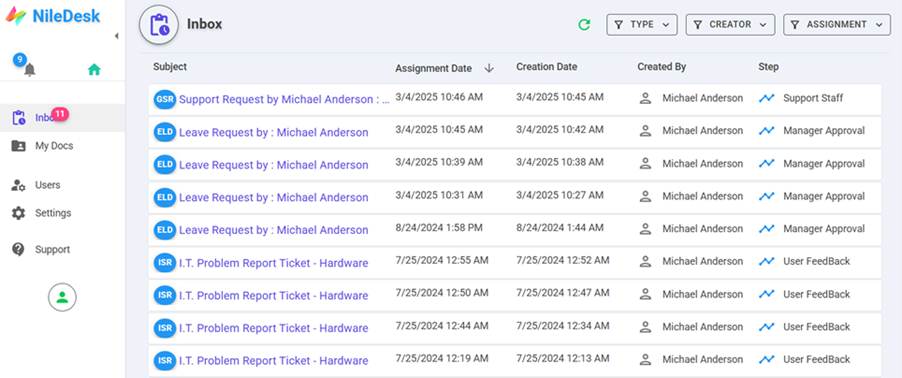Click ELD badge on 8/24/2024 1:58 PM row
Image resolution: width=902 pixels, height=378 pixels.
coord(165,230)
